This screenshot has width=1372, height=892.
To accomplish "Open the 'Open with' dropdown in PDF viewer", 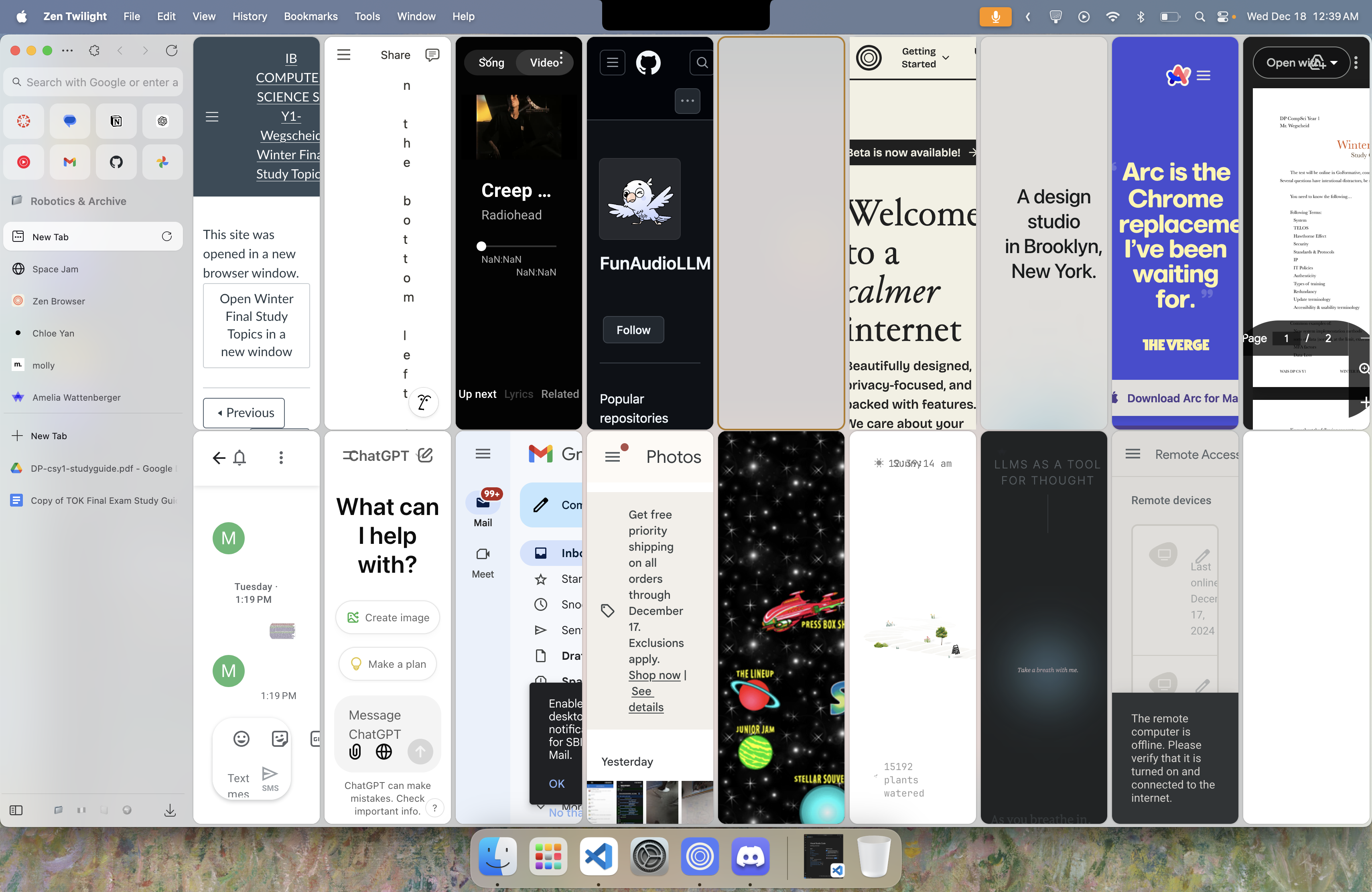I will (x=1301, y=63).
